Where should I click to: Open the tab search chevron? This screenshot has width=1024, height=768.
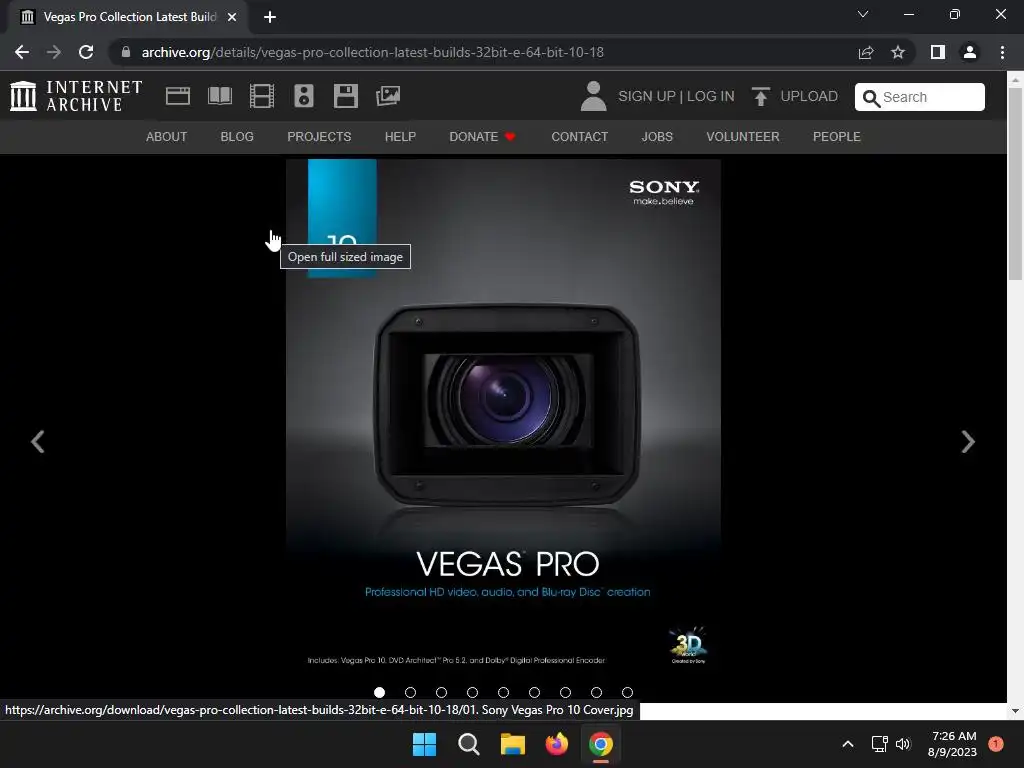click(x=863, y=14)
